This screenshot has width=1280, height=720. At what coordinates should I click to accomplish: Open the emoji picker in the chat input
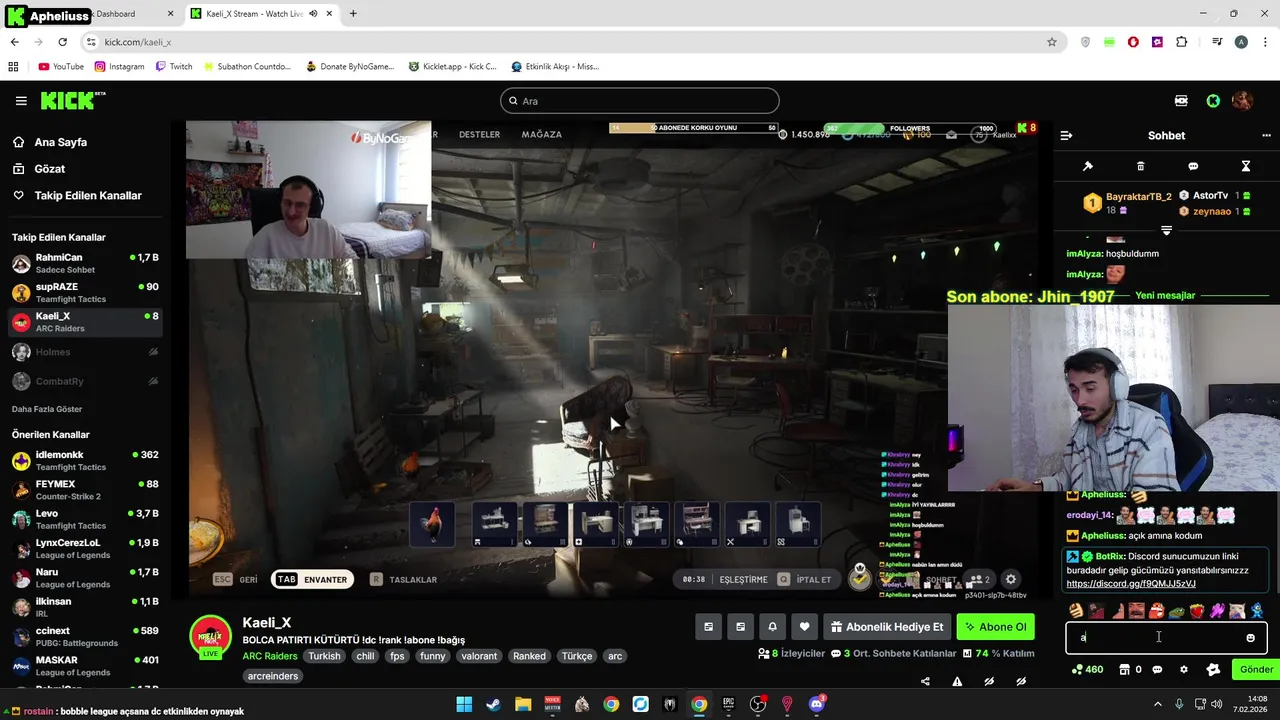[1250, 638]
